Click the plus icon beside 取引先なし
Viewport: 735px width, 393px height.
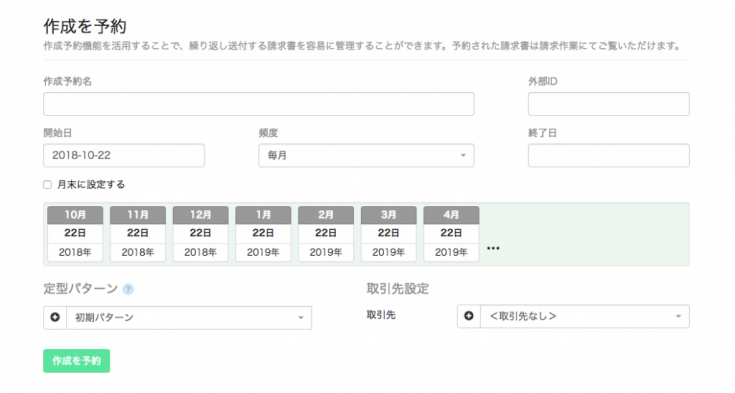click(x=469, y=316)
